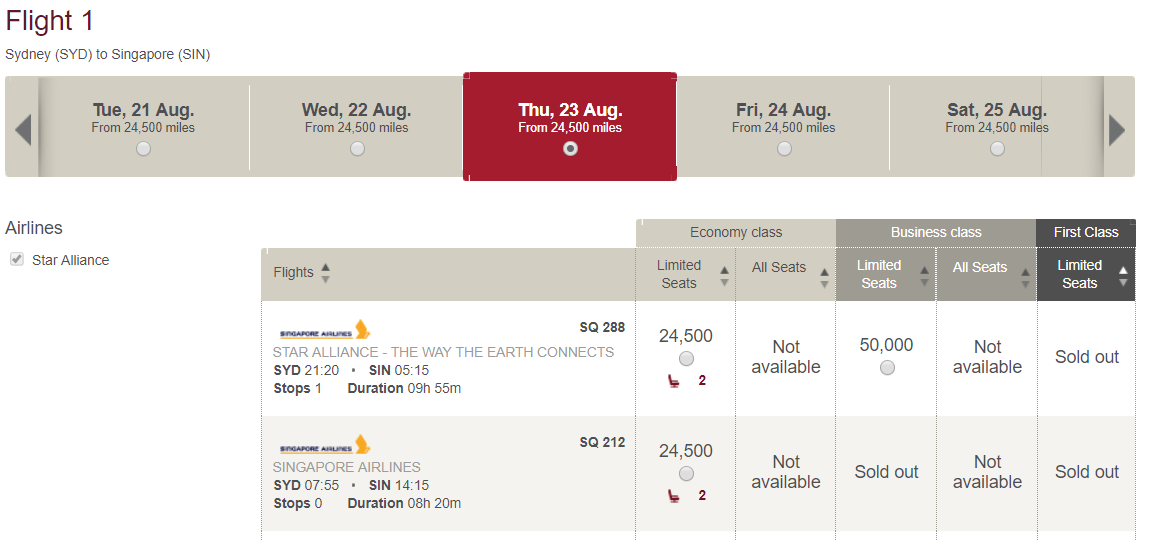The height and width of the screenshot is (541, 1161).
Task: Advance to later dates with right arrow
Action: click(1117, 130)
